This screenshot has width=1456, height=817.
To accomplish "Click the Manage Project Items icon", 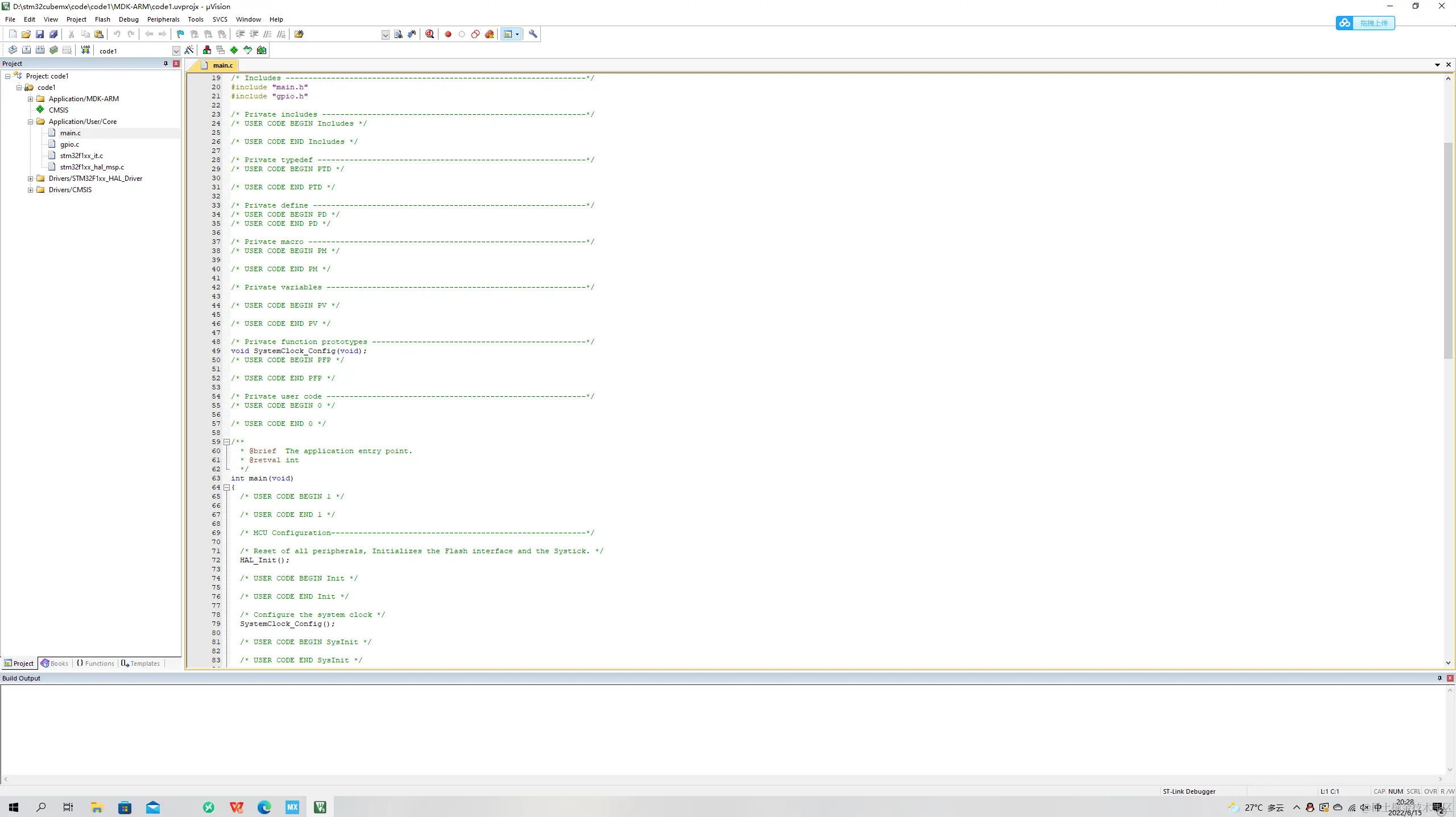I will 207,50.
